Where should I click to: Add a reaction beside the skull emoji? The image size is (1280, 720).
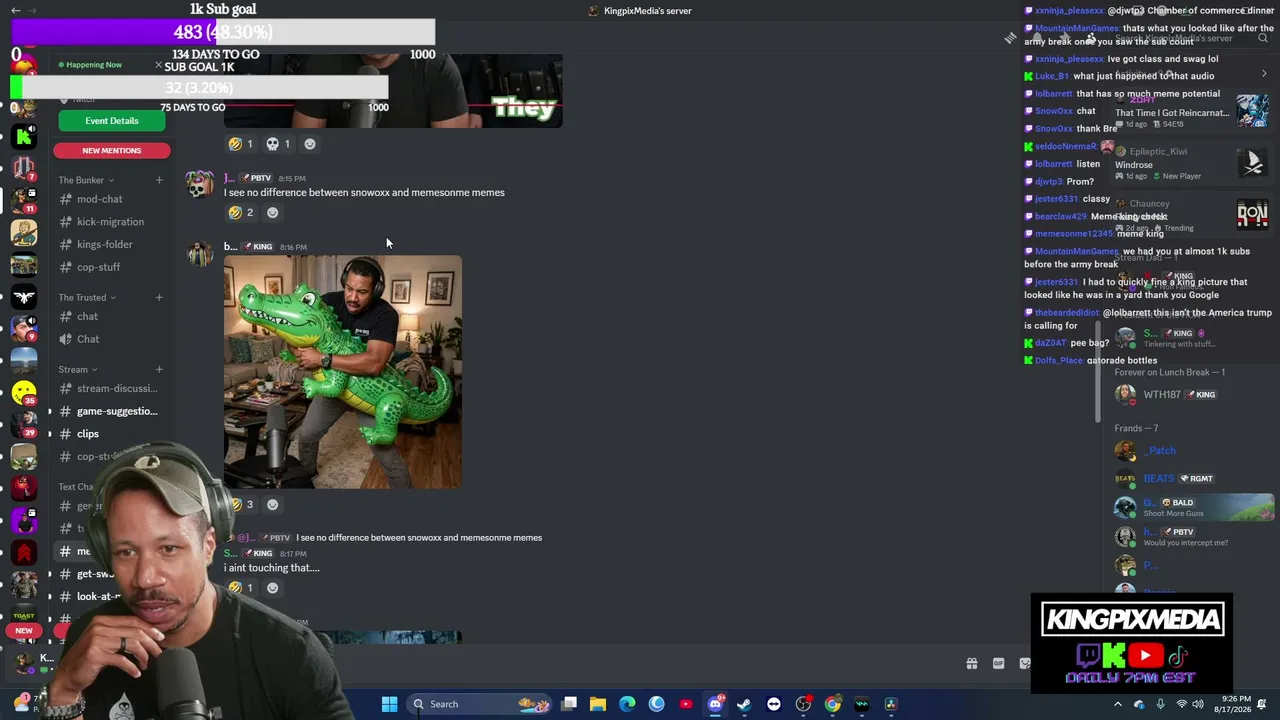310,144
